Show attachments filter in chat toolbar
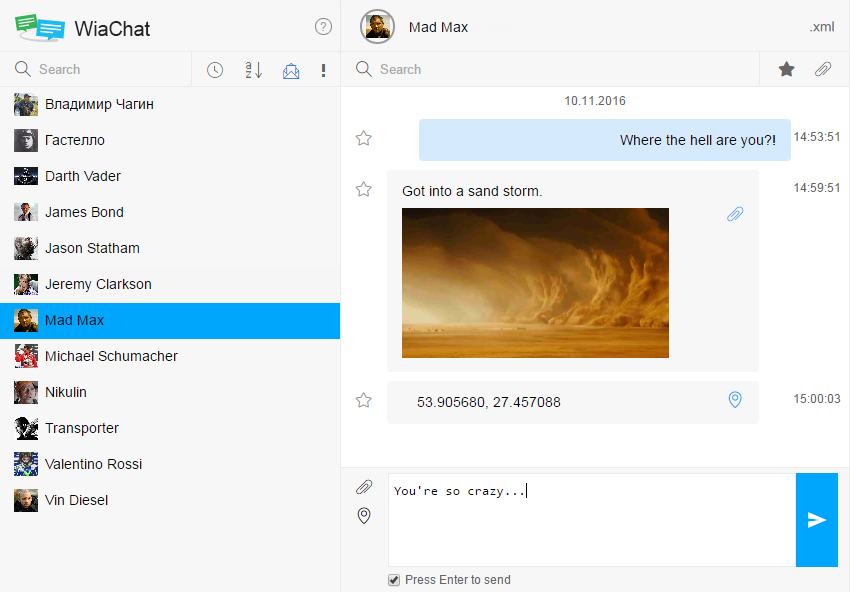This screenshot has height=592, width=850. click(823, 69)
